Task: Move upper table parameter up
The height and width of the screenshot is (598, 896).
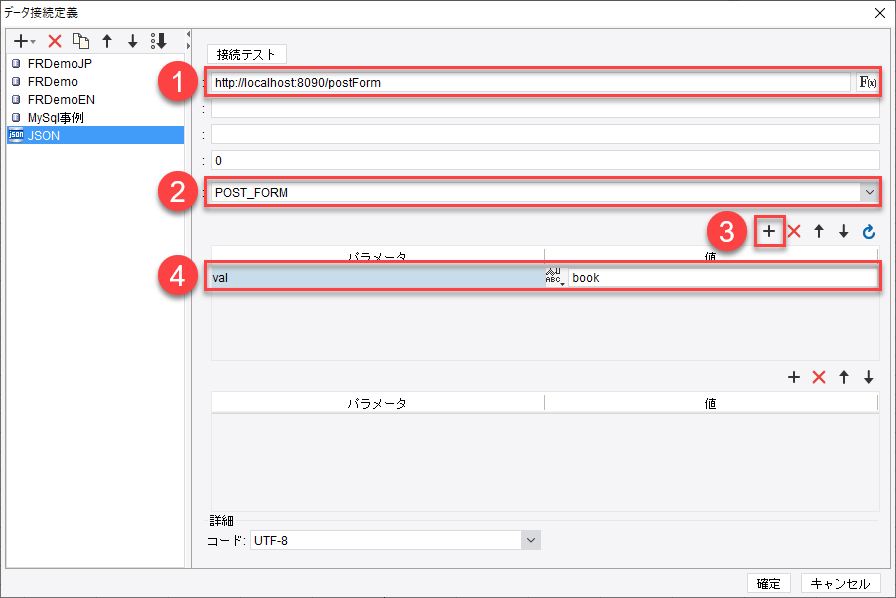Action: pyautogui.click(x=819, y=232)
